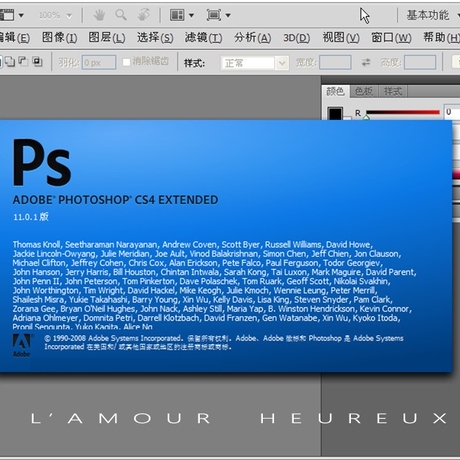The image size is (460, 460).
Task: Open the Arrange Documents icon
Action: tap(177, 15)
